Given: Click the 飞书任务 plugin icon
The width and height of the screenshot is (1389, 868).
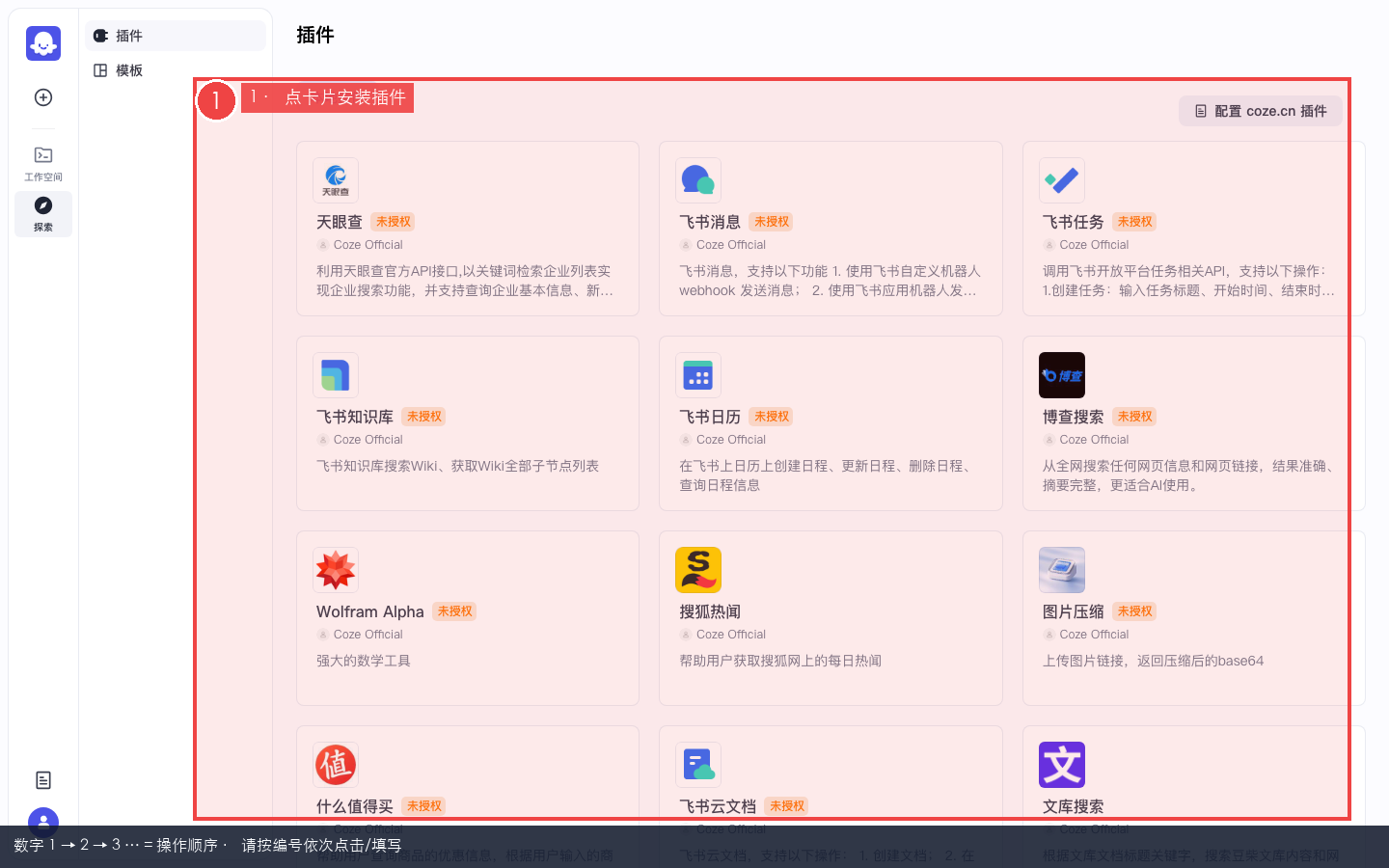Looking at the screenshot, I should [x=1062, y=180].
